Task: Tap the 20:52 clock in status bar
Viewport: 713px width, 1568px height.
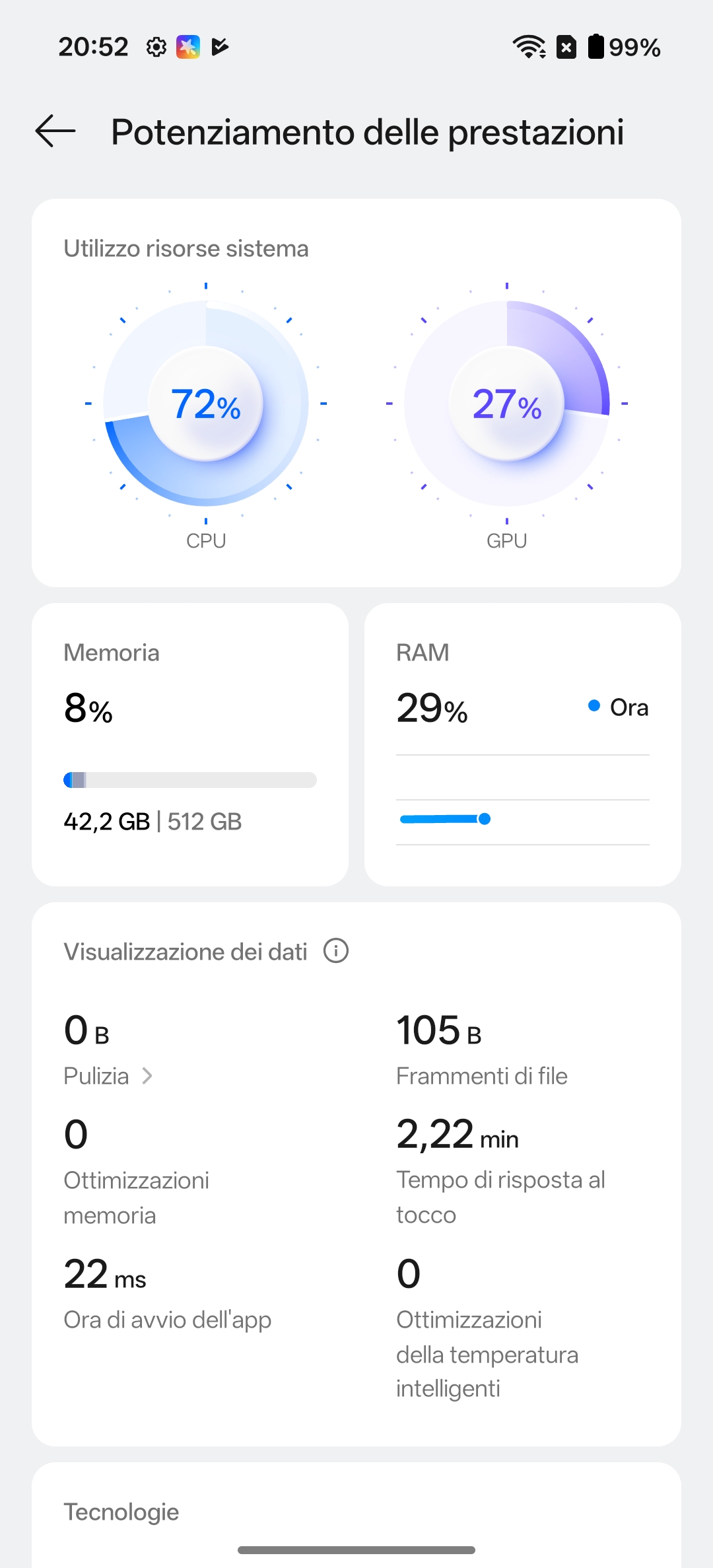Action: tap(93, 47)
